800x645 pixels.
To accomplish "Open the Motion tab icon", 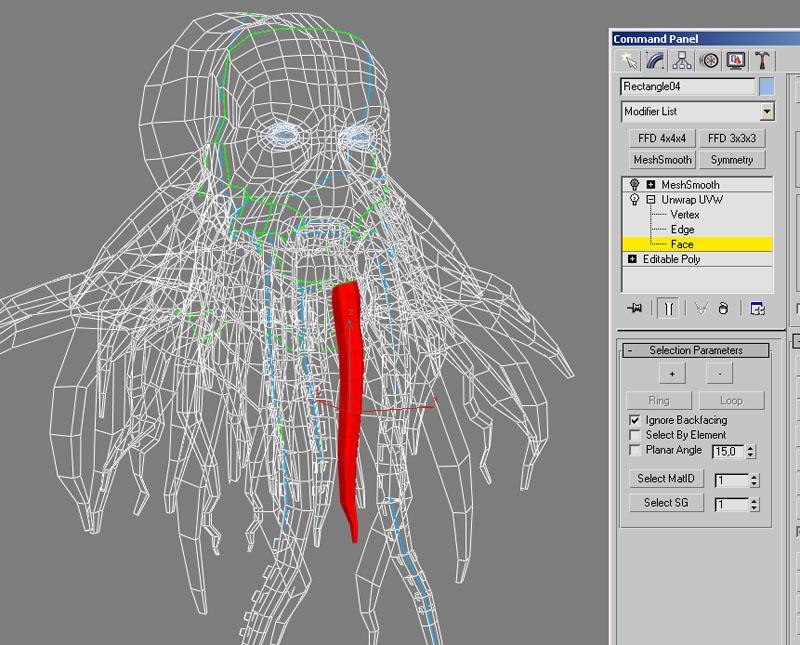I will pos(709,61).
